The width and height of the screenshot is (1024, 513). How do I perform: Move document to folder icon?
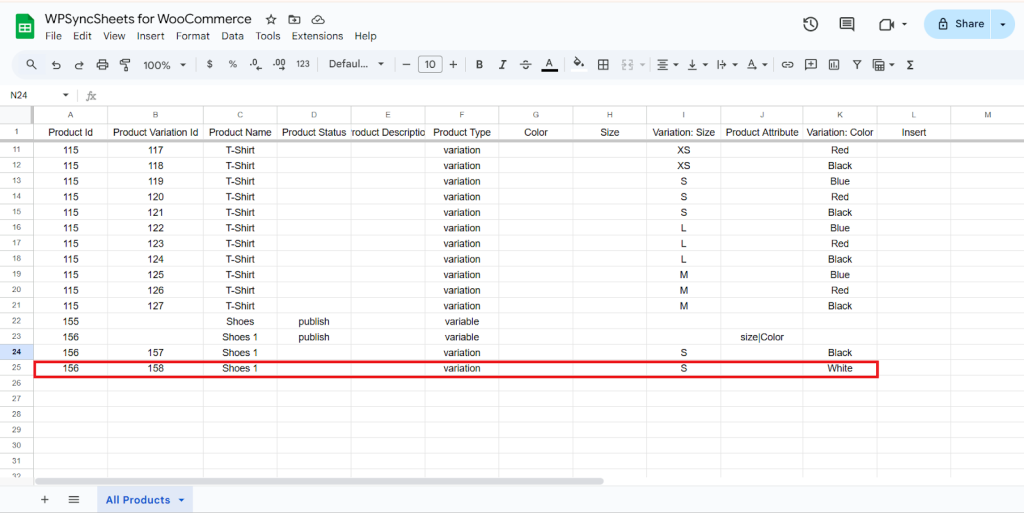pos(295,20)
